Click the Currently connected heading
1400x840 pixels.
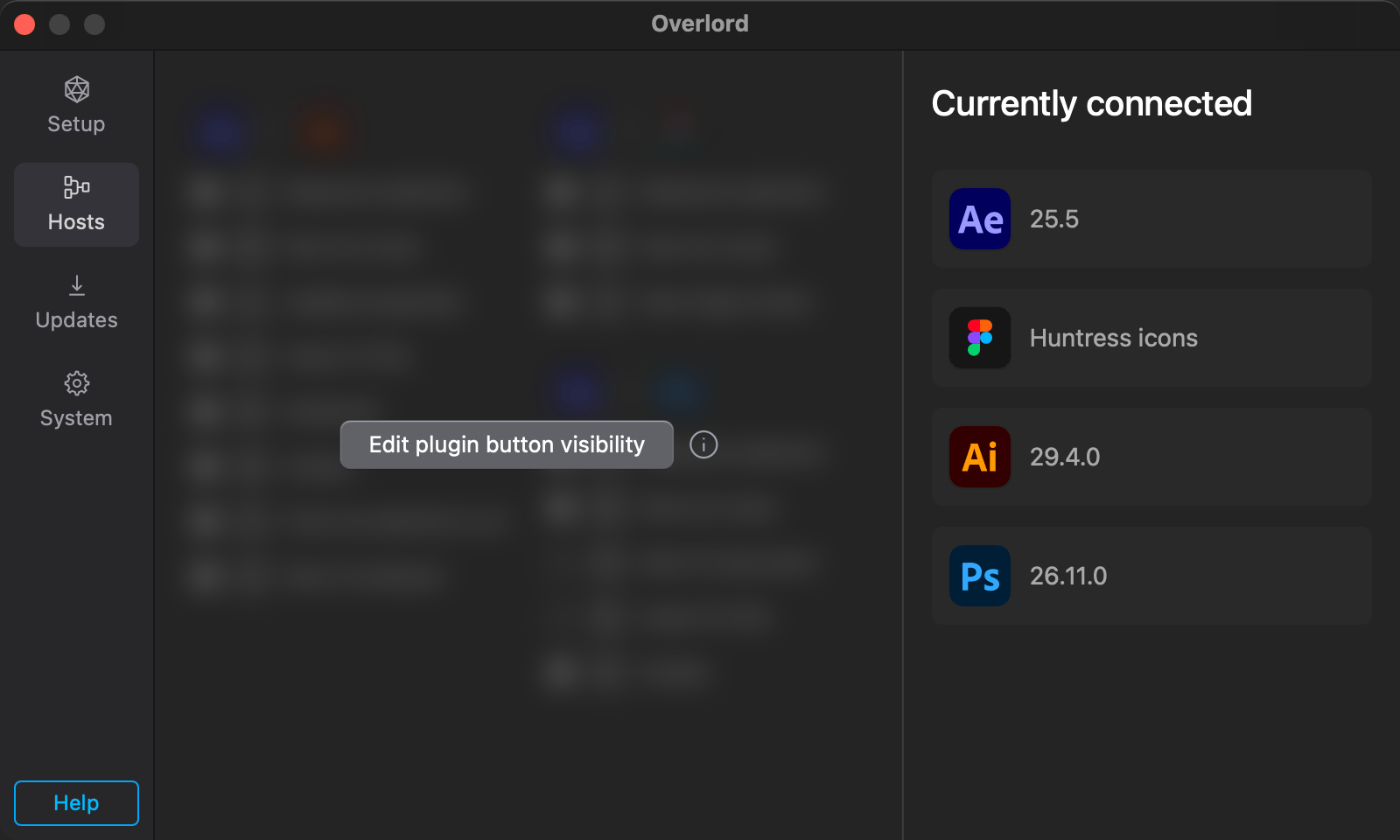pos(1091,103)
